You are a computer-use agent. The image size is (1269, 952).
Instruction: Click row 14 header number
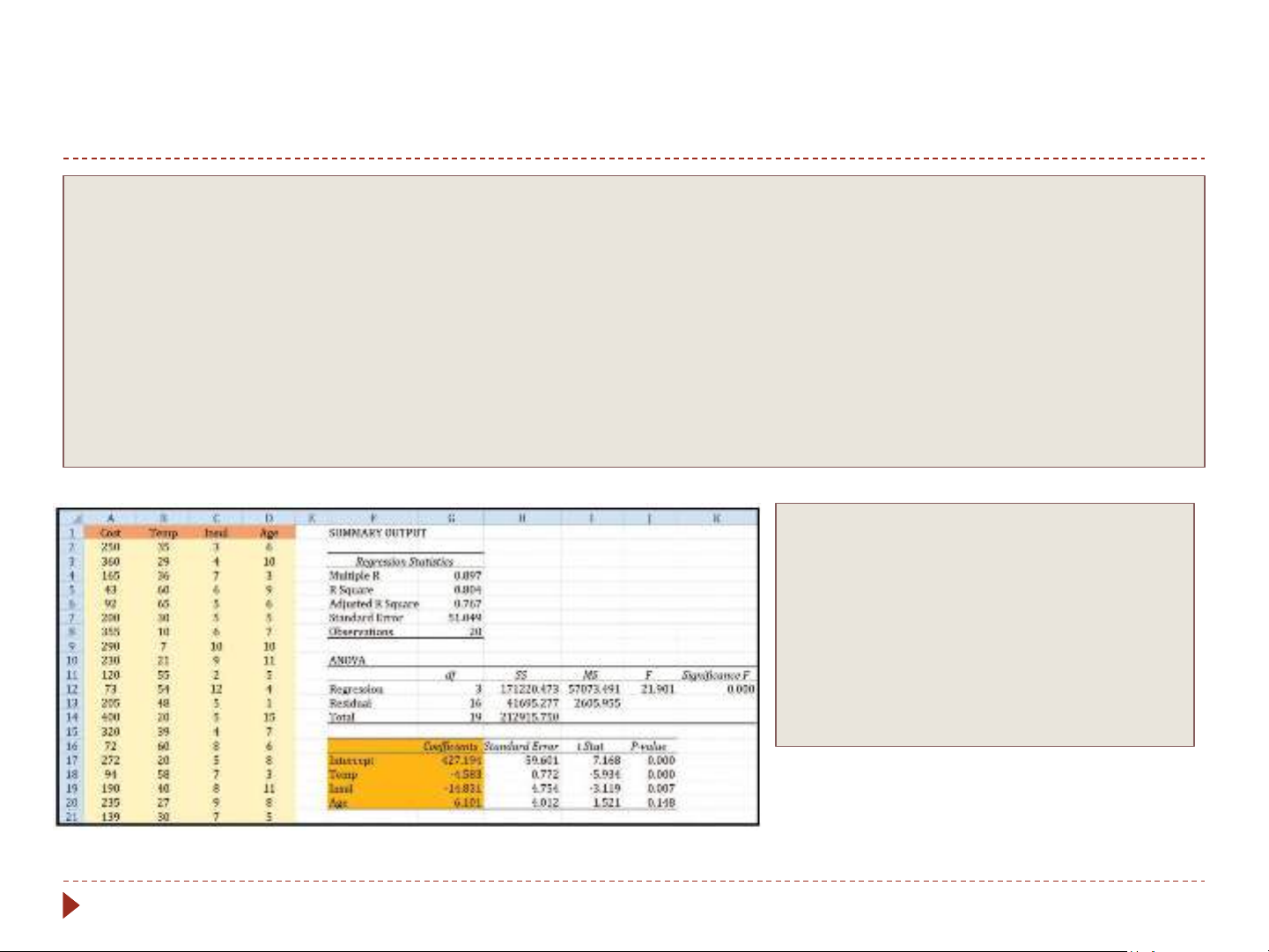(71, 718)
